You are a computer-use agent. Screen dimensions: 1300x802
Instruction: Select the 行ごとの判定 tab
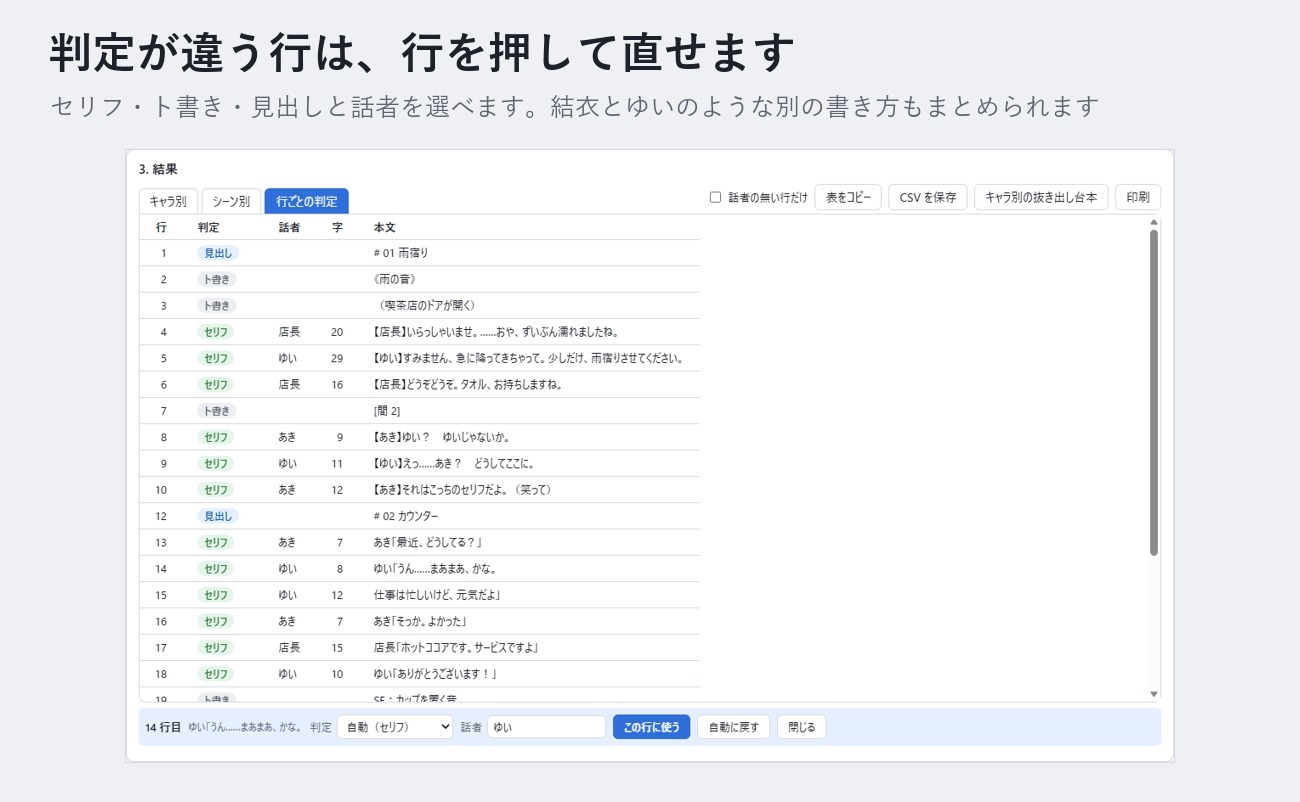click(x=307, y=201)
